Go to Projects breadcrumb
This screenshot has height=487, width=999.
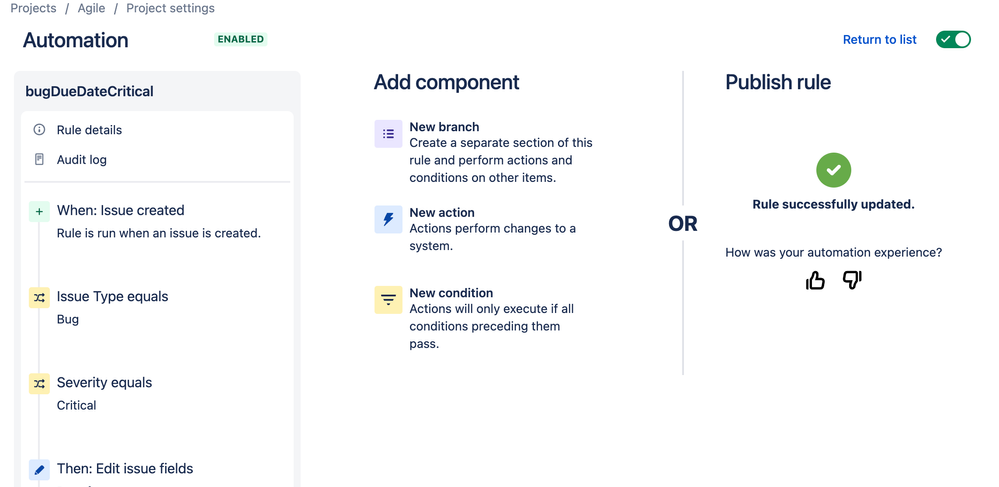[33, 8]
